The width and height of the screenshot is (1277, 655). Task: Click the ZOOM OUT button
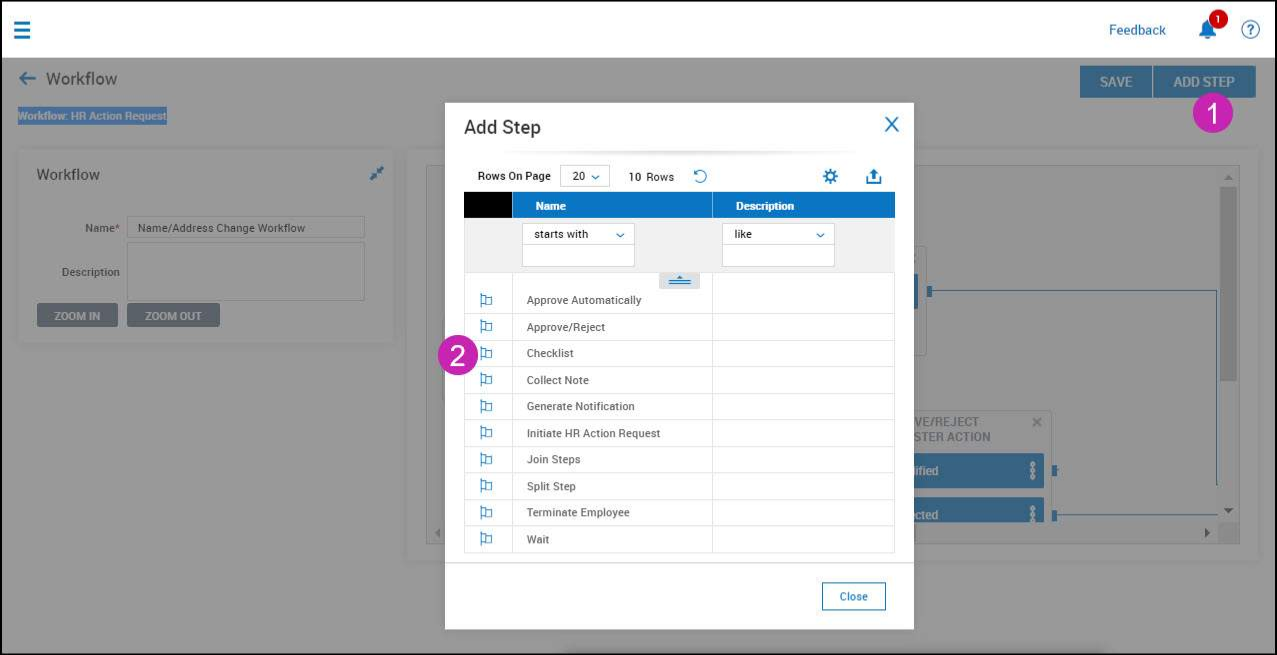173,315
